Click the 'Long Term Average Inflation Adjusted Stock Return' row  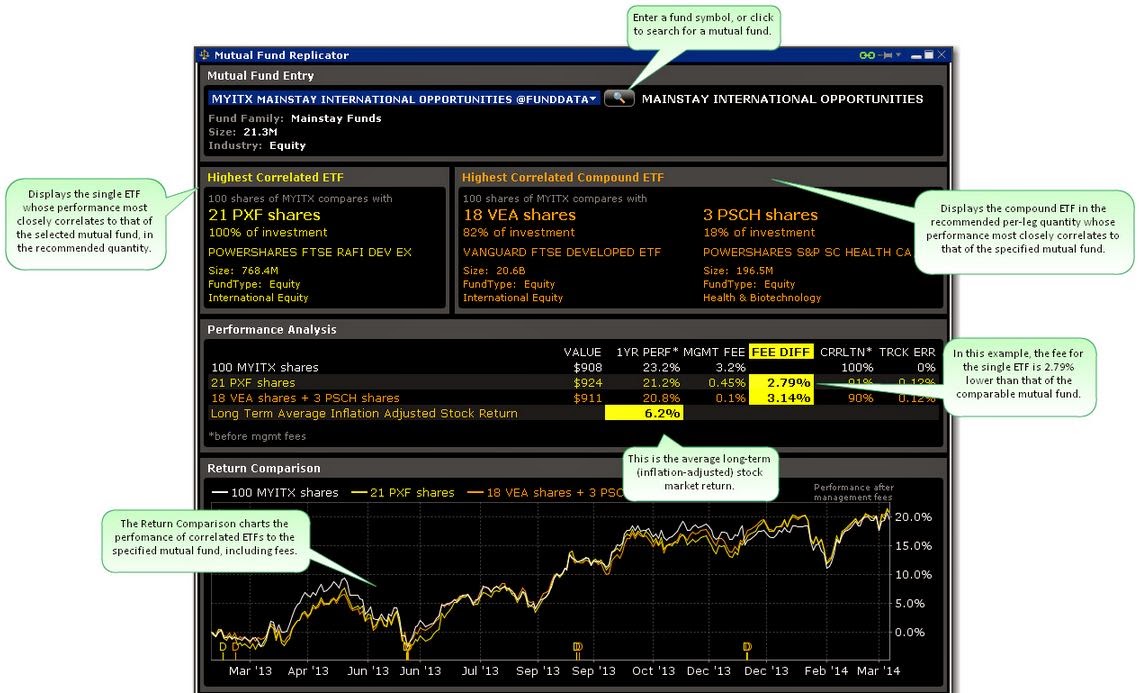click(573, 413)
